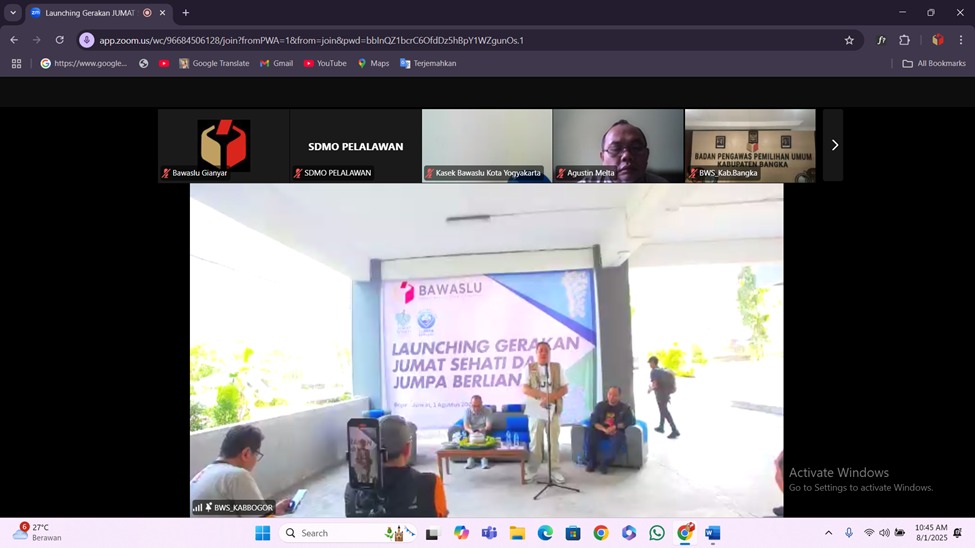The height and width of the screenshot is (548, 975).
Task: Open the microphone tray icon
Action: pyautogui.click(x=849, y=533)
